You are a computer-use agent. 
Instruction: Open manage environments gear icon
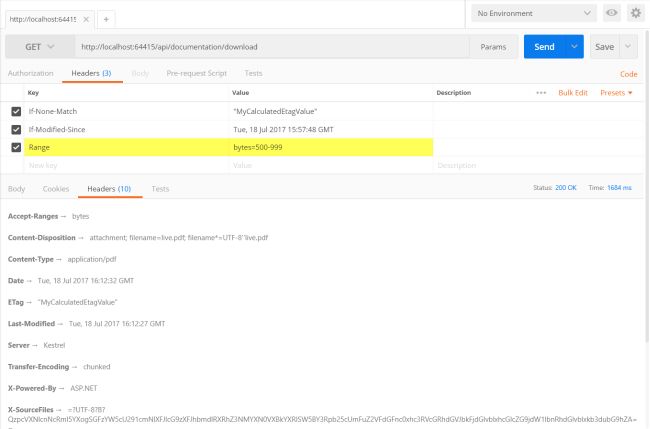point(636,14)
